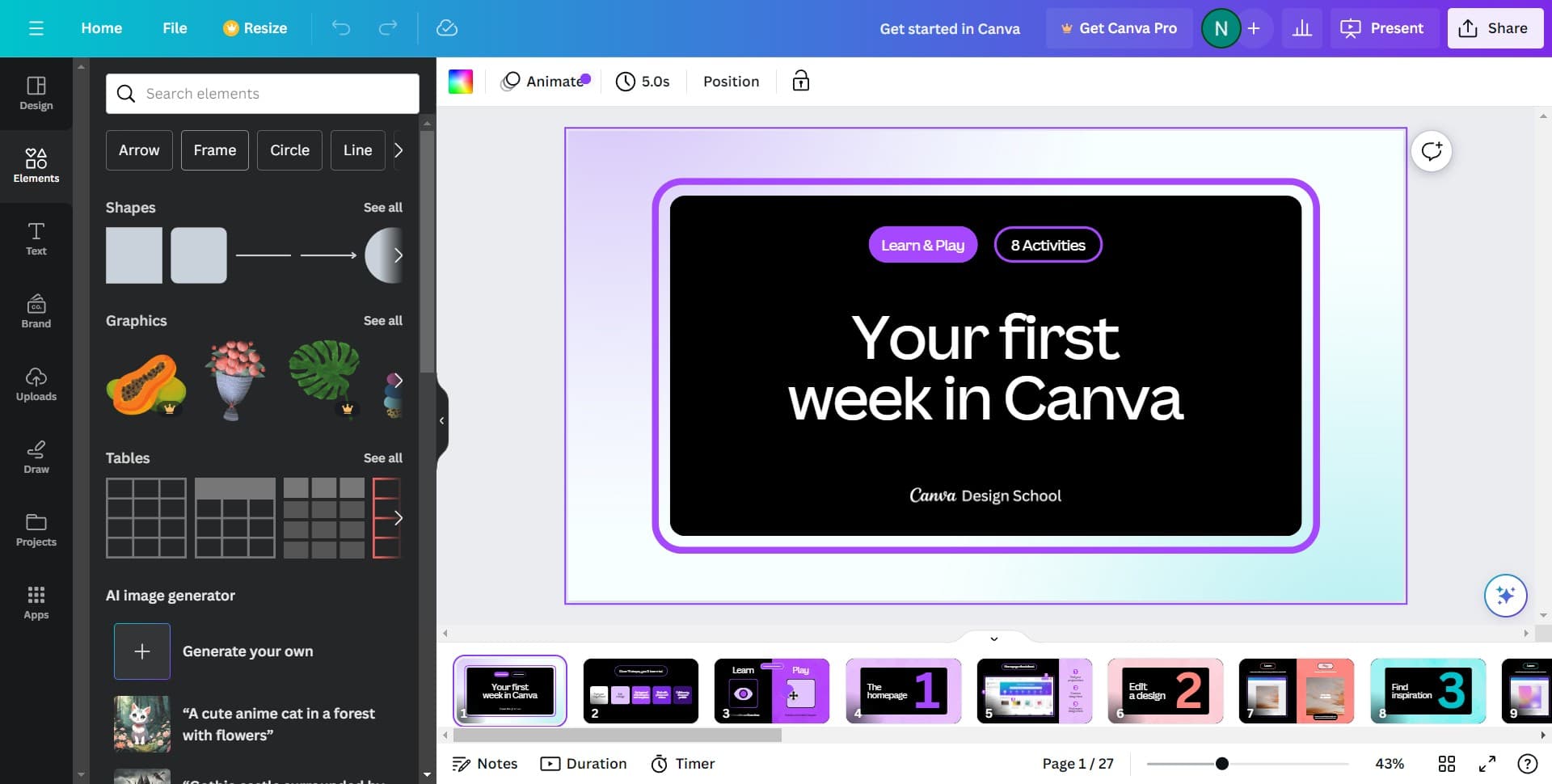Click the Share button
1552x784 pixels.
click(x=1494, y=28)
